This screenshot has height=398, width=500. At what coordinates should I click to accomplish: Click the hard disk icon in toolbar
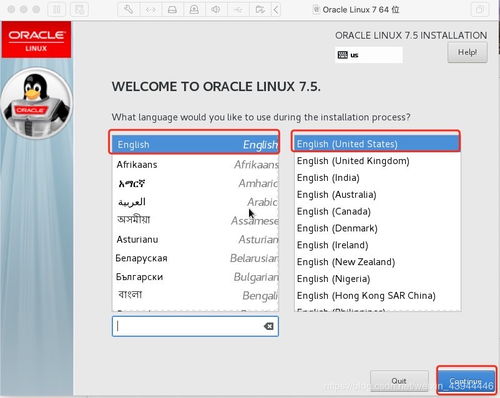coord(172,9)
